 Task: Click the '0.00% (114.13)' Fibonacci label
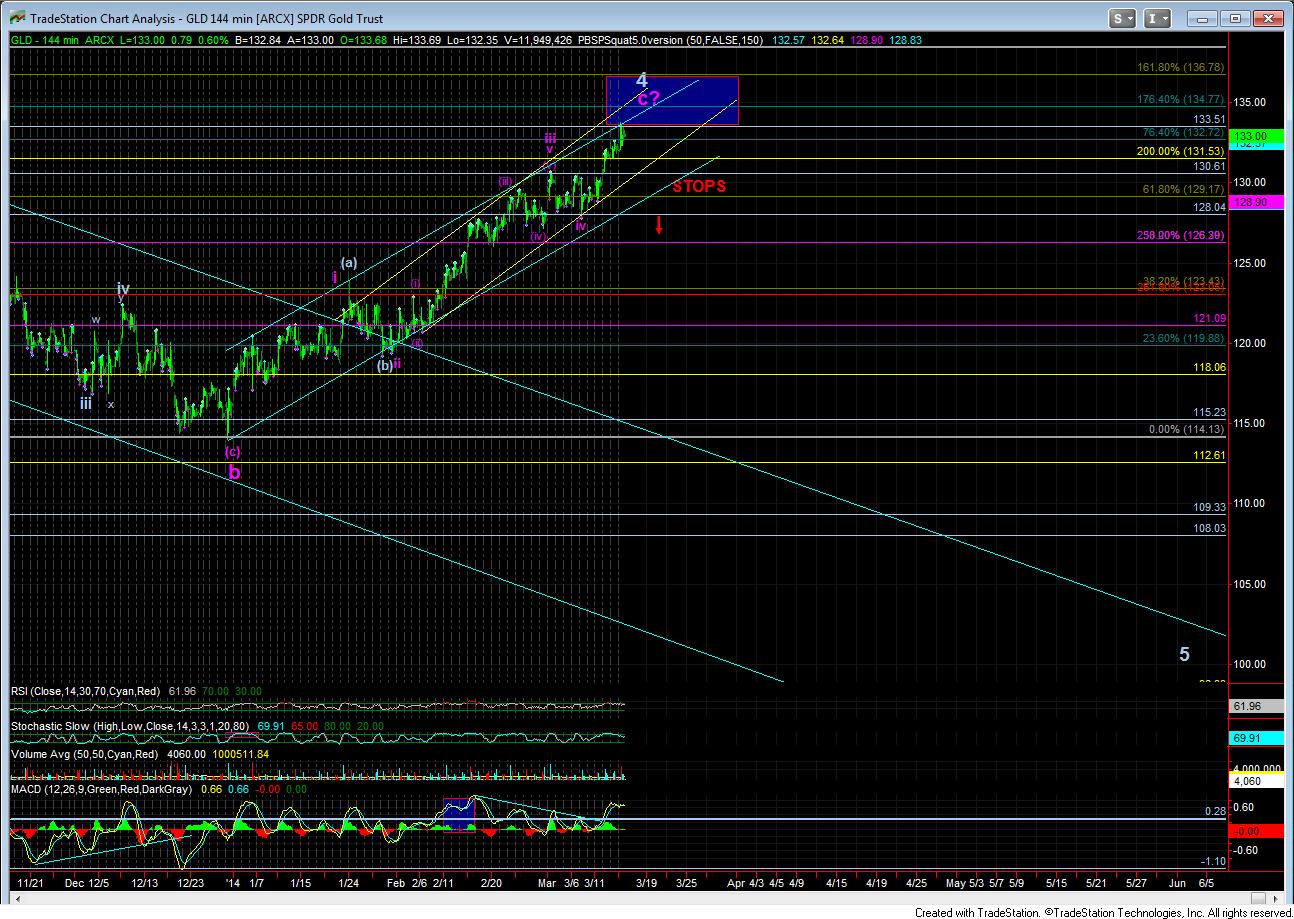1185,430
